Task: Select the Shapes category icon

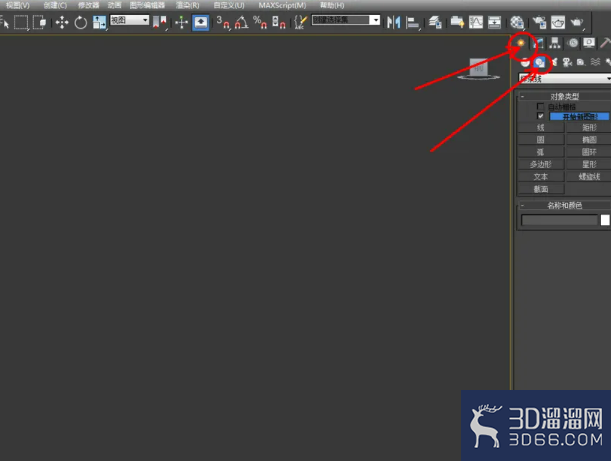Action: coord(539,62)
